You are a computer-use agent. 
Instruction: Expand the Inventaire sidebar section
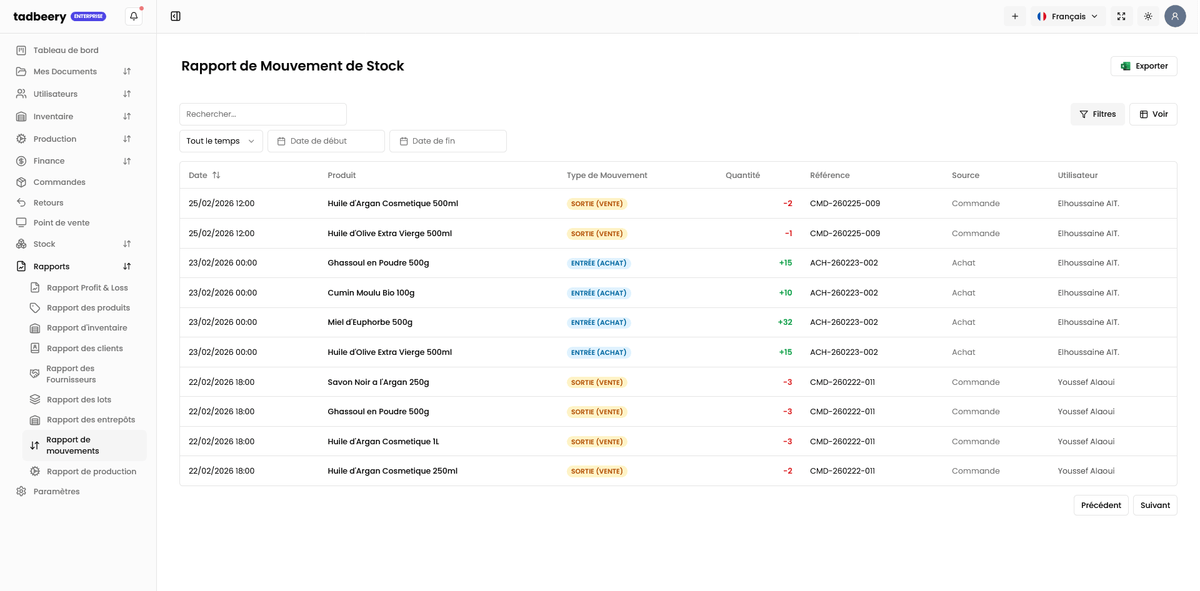[x=127, y=117]
